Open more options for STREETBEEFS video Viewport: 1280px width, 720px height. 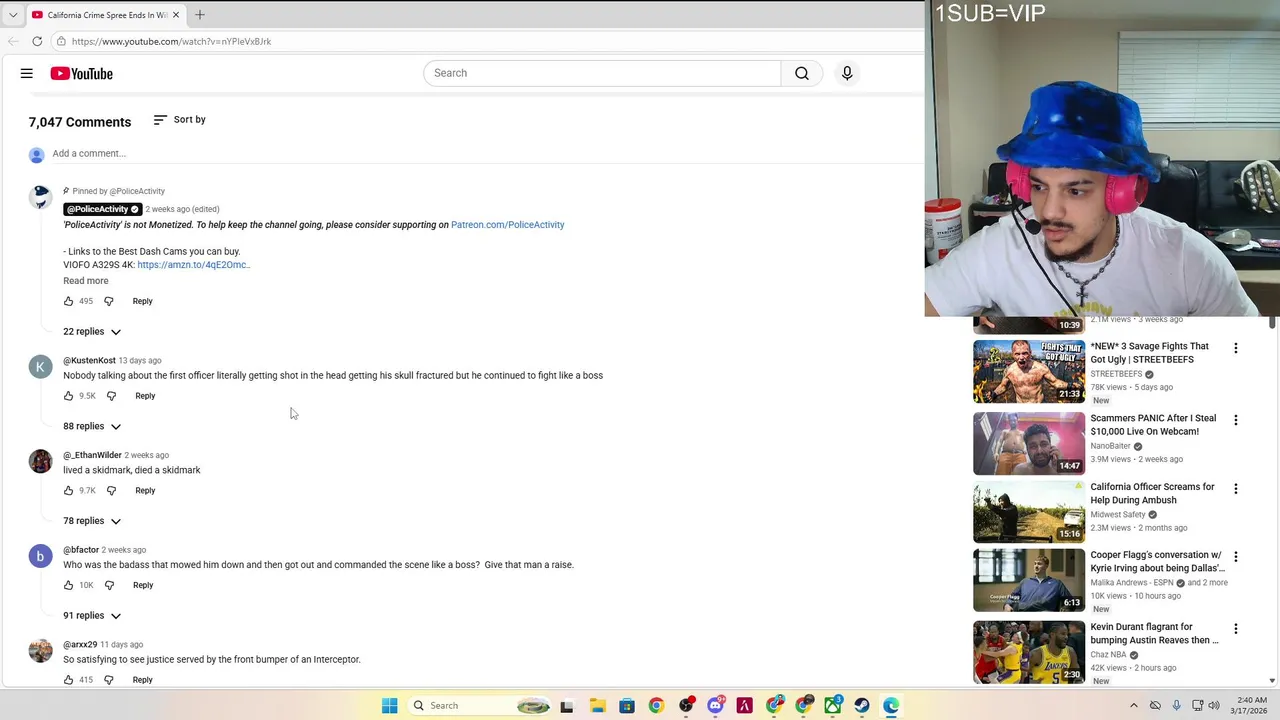1236,349
